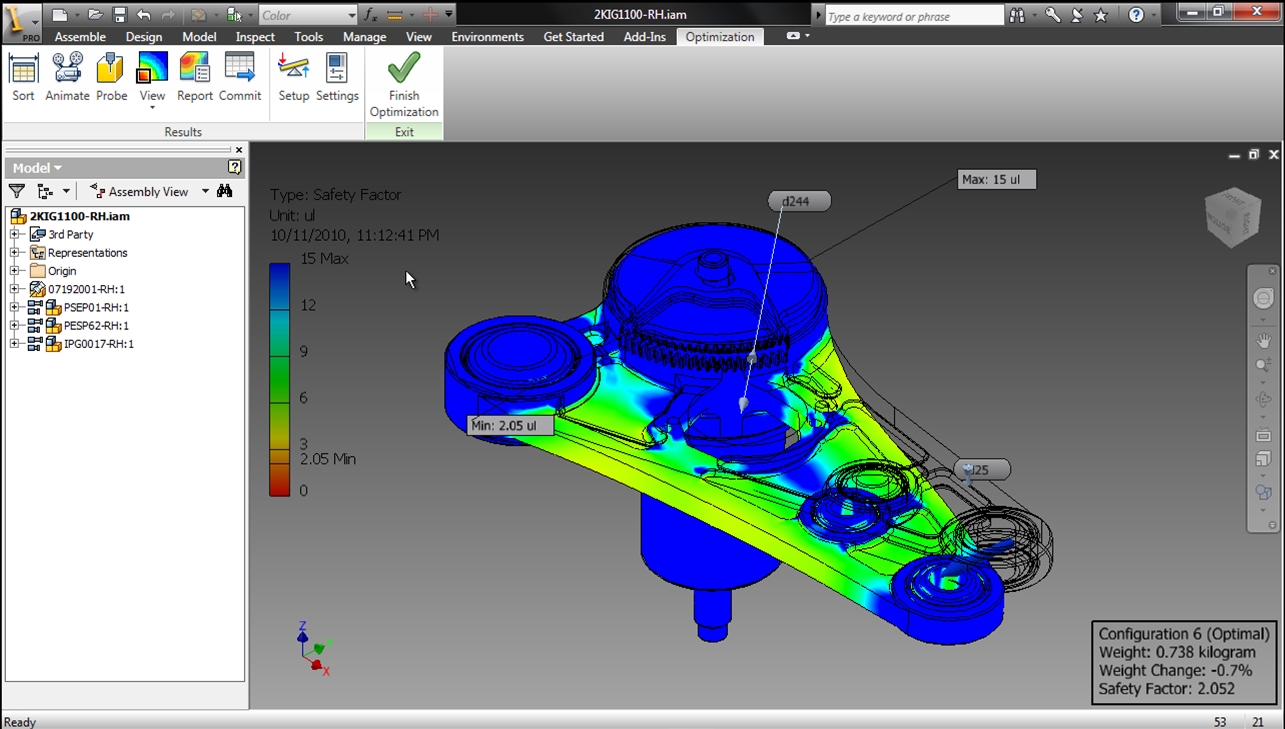The height and width of the screenshot is (729, 1285).
Task: Open the Environments tab
Action: (487, 37)
